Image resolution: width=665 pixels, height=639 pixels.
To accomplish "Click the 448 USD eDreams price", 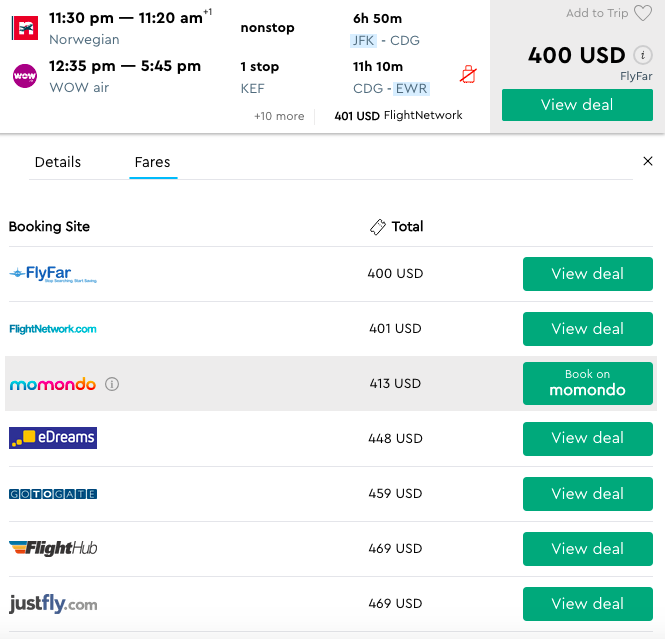I will coord(395,438).
